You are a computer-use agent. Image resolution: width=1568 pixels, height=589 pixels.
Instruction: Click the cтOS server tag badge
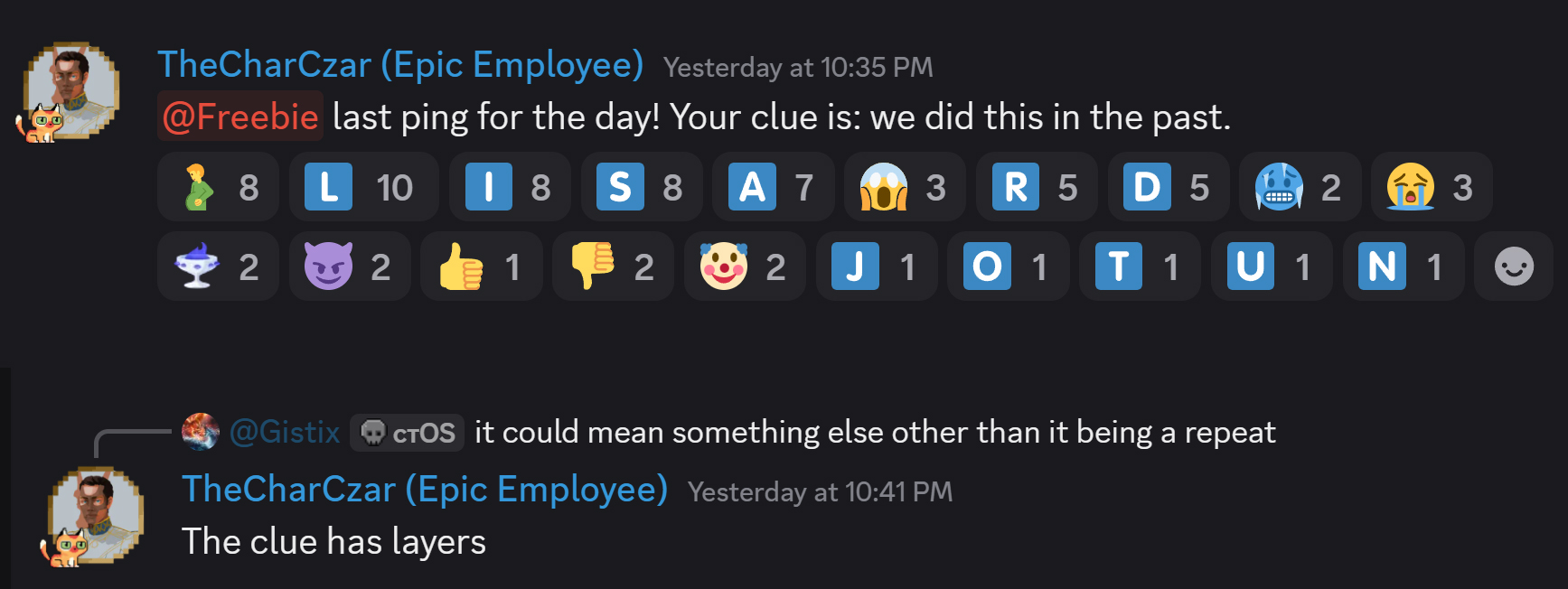point(408,433)
